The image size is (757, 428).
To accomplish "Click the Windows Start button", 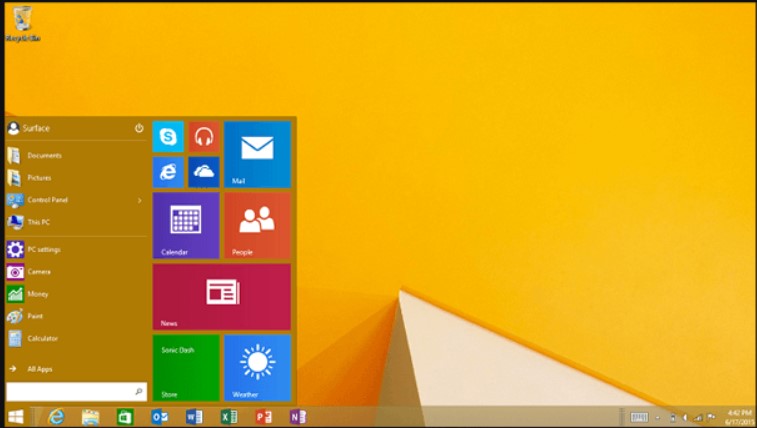I will tap(15, 416).
